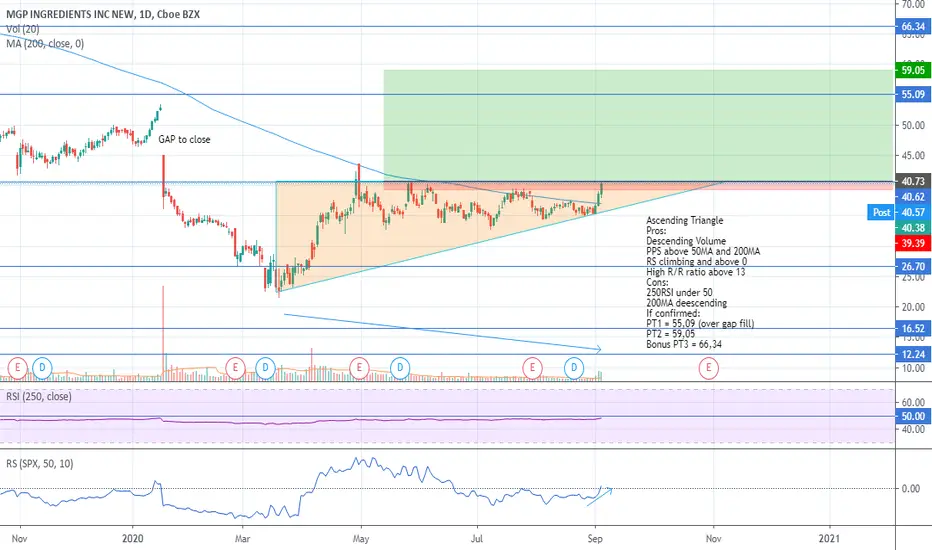The height and width of the screenshot is (550, 932).
Task: Open the mid-March 2020 dividend marker
Action: (265, 368)
